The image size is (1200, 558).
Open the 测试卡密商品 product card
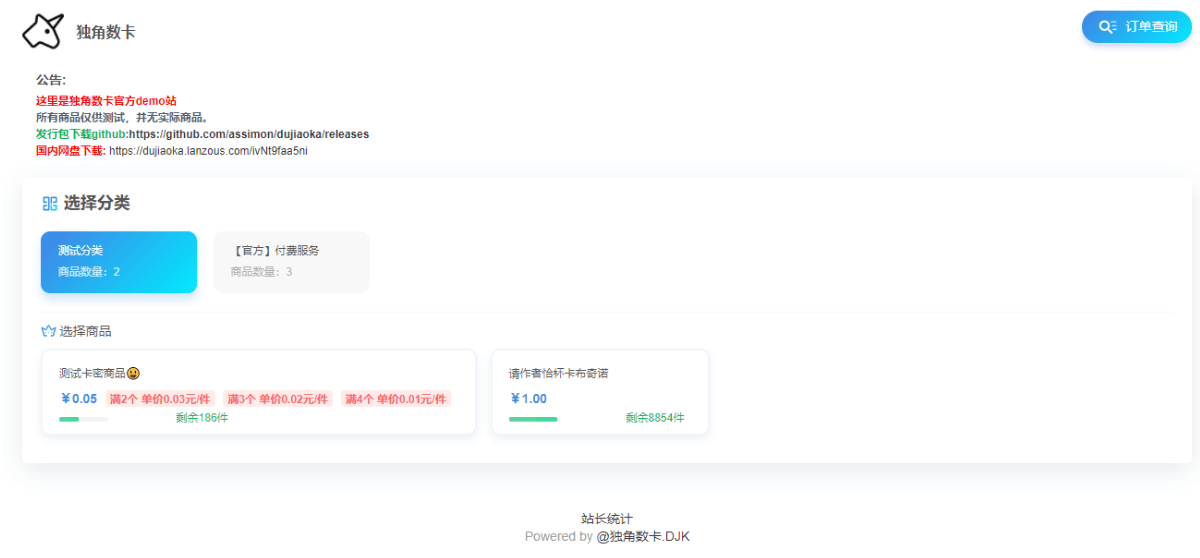[x=259, y=392]
